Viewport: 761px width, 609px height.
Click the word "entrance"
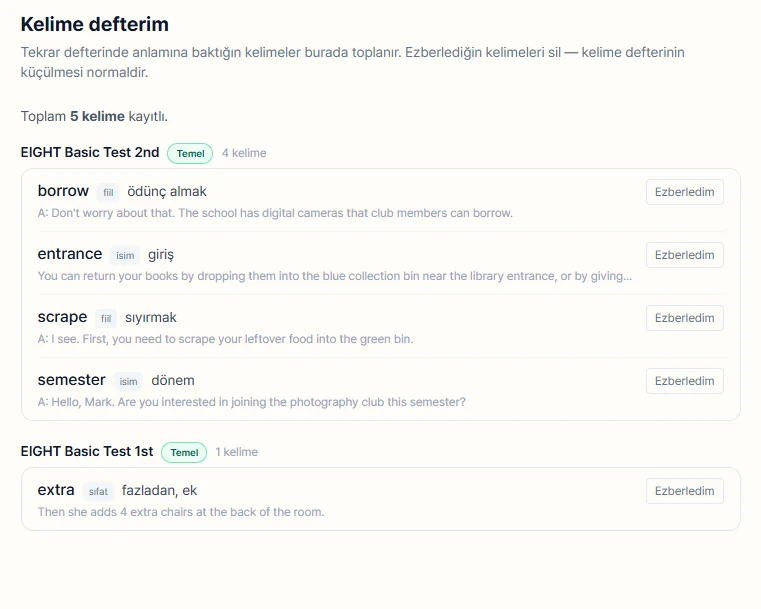pyautogui.click(x=70, y=254)
